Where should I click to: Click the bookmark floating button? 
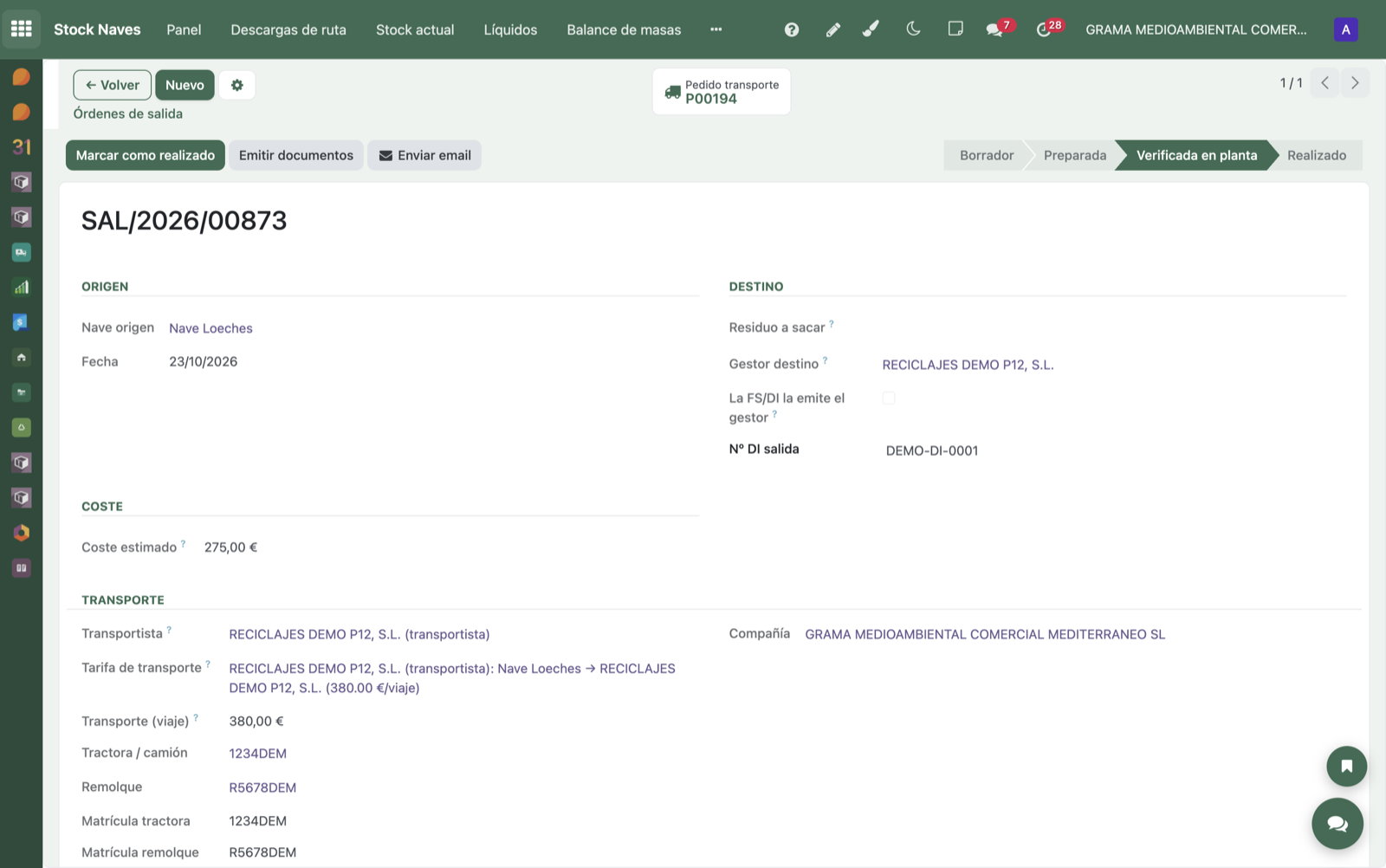[x=1347, y=766]
